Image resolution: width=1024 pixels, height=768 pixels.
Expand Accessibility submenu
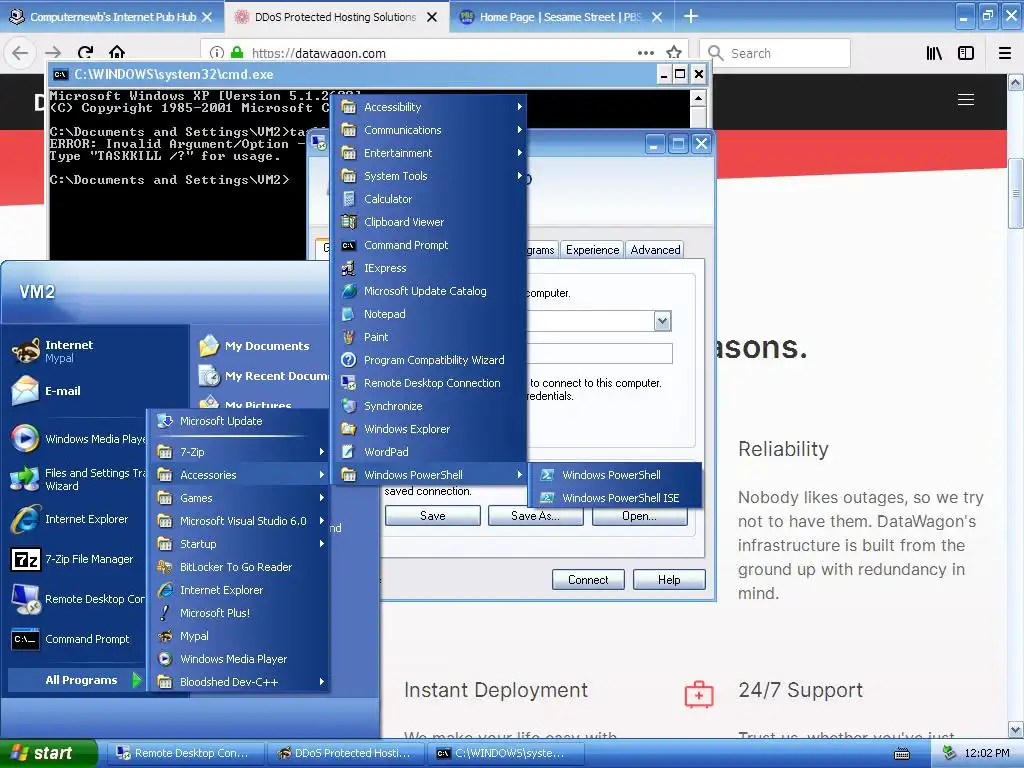click(x=431, y=107)
